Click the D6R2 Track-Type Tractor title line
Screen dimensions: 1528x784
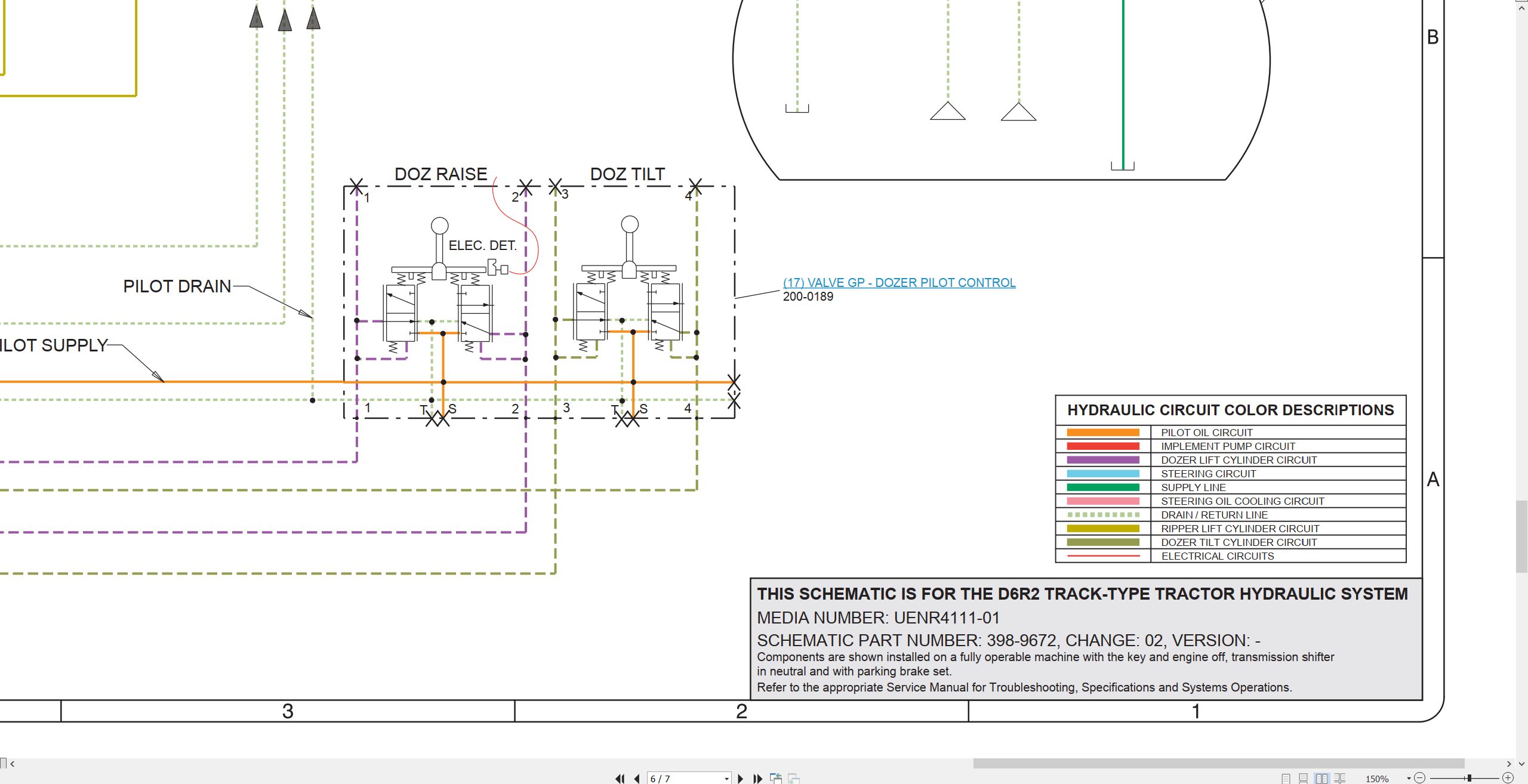pyautogui.click(x=1082, y=594)
